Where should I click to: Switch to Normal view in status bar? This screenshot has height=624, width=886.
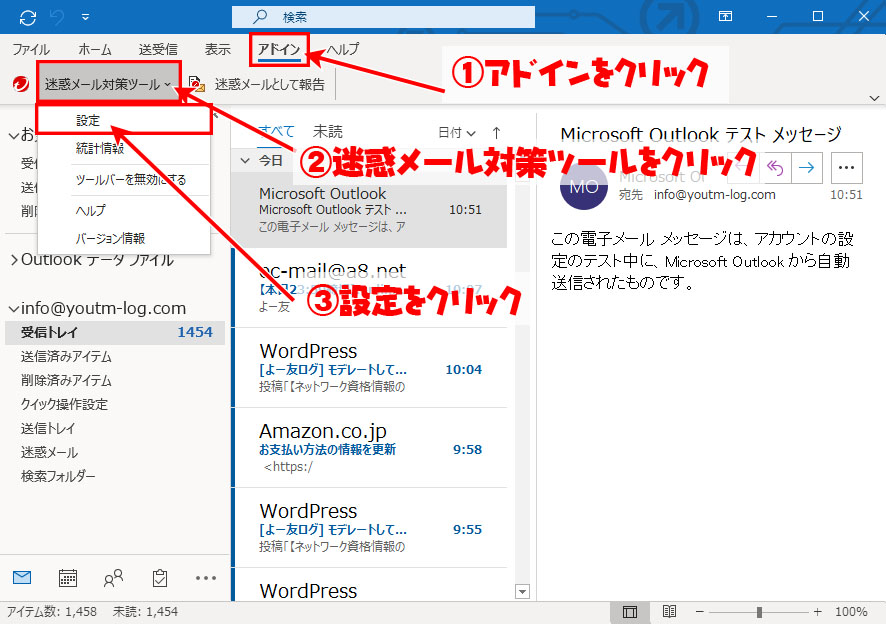tap(629, 612)
